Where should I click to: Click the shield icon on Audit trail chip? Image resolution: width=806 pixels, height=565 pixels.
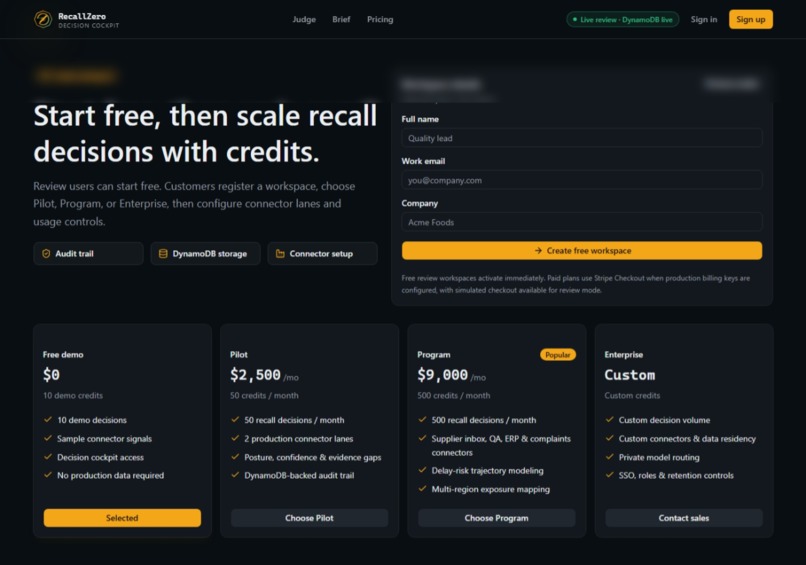pyautogui.click(x=46, y=253)
